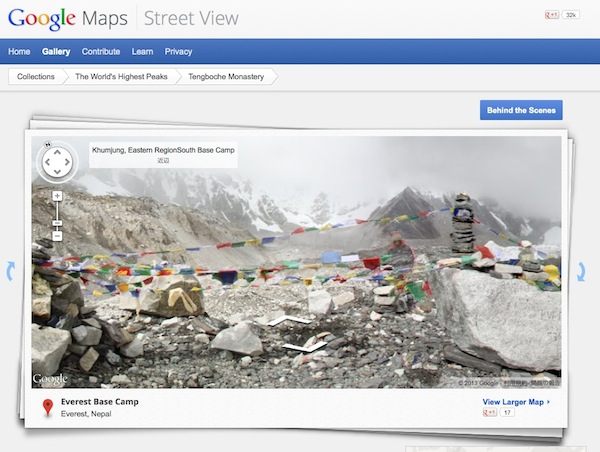The width and height of the screenshot is (600, 452).
Task: Zoom out with the minus button
Action: [x=57, y=236]
